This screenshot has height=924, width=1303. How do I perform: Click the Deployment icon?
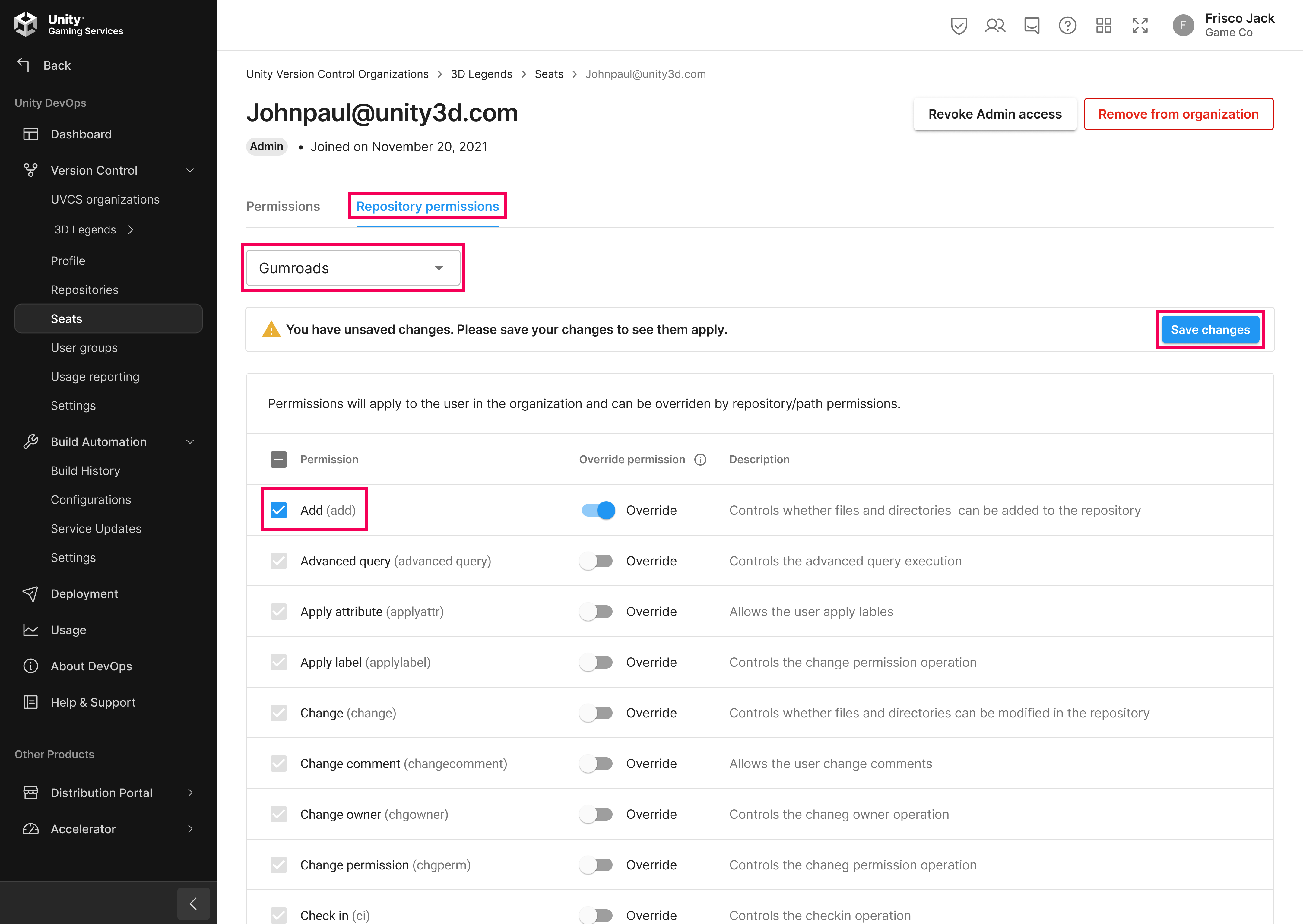coord(30,593)
